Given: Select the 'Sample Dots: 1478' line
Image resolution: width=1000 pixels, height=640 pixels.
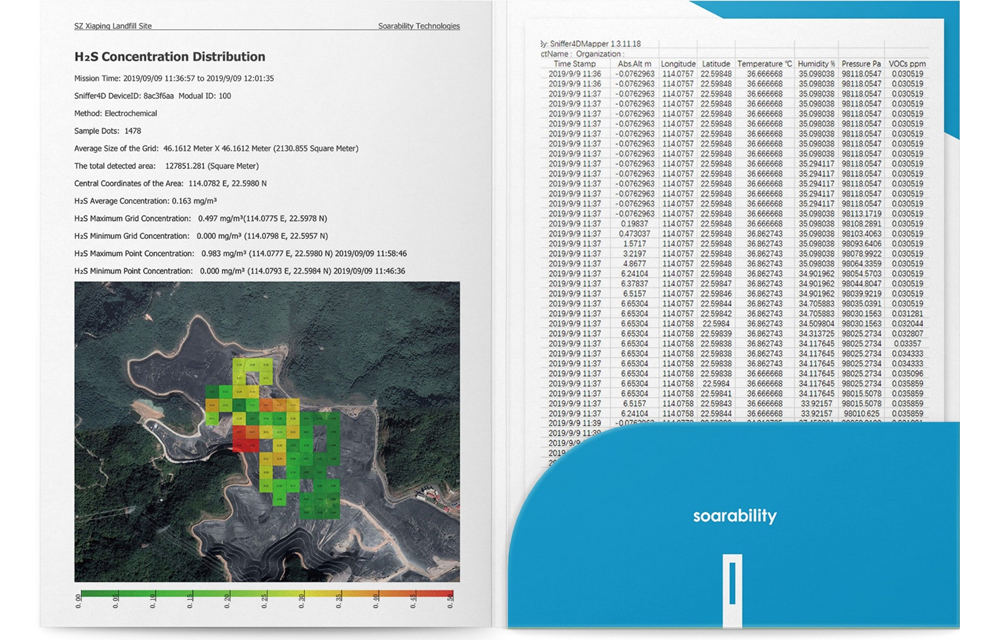Looking at the screenshot, I should point(108,131).
